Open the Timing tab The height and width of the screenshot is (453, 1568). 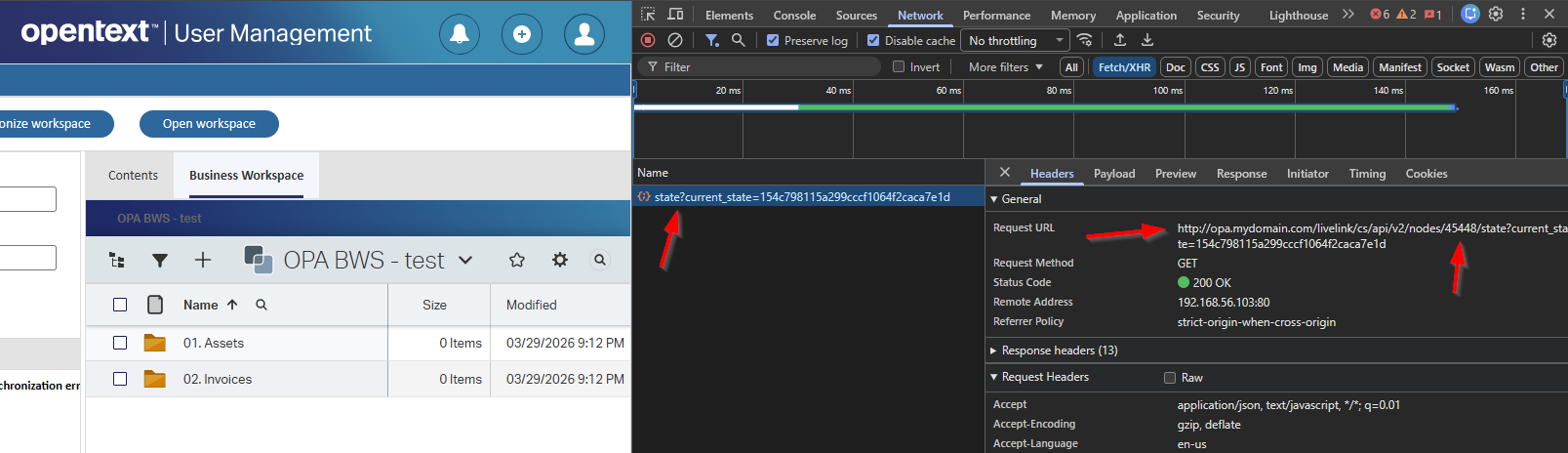[1367, 174]
